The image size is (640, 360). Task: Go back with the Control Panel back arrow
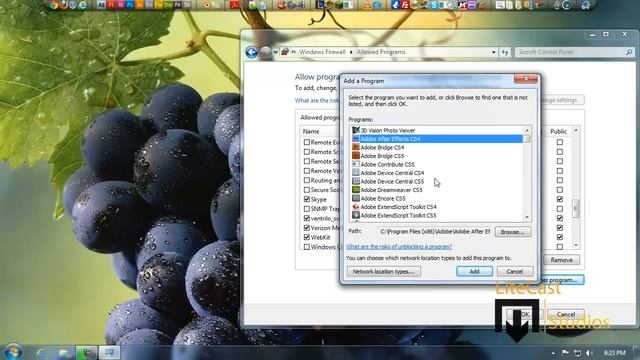pyautogui.click(x=251, y=52)
